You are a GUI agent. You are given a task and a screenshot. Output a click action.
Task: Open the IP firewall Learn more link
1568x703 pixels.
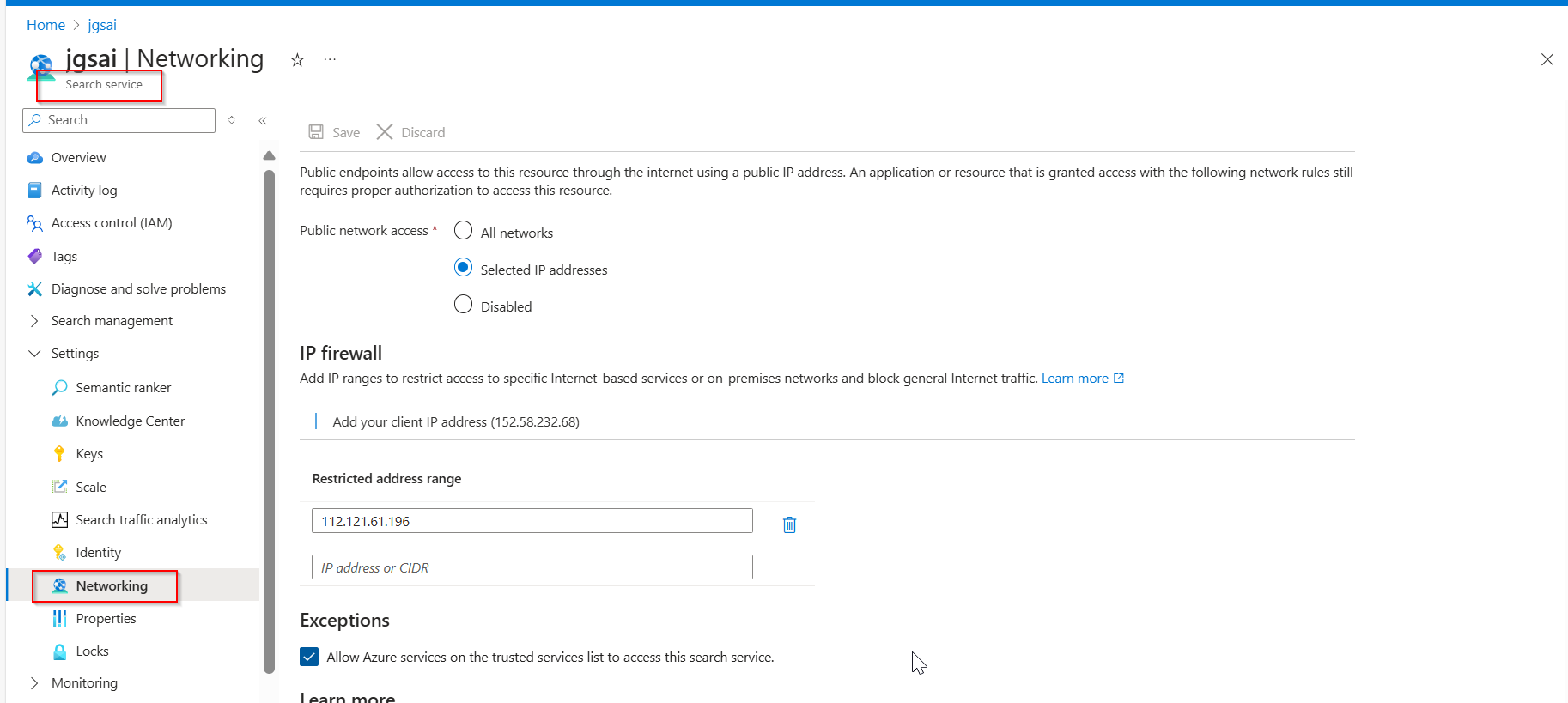pos(1075,379)
